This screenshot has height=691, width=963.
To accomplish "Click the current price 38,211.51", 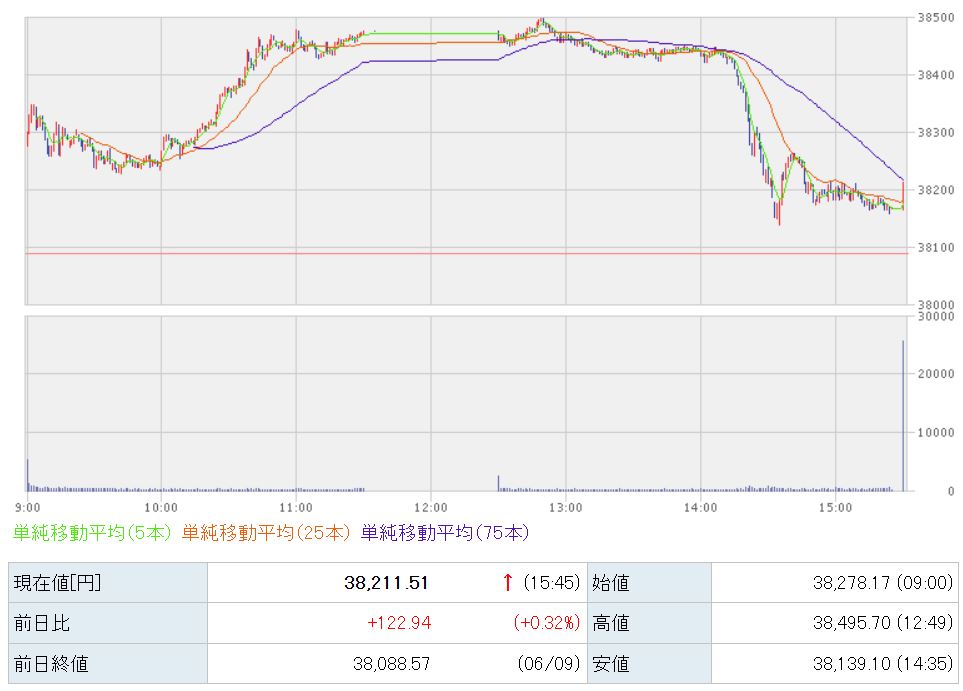I will [386, 582].
